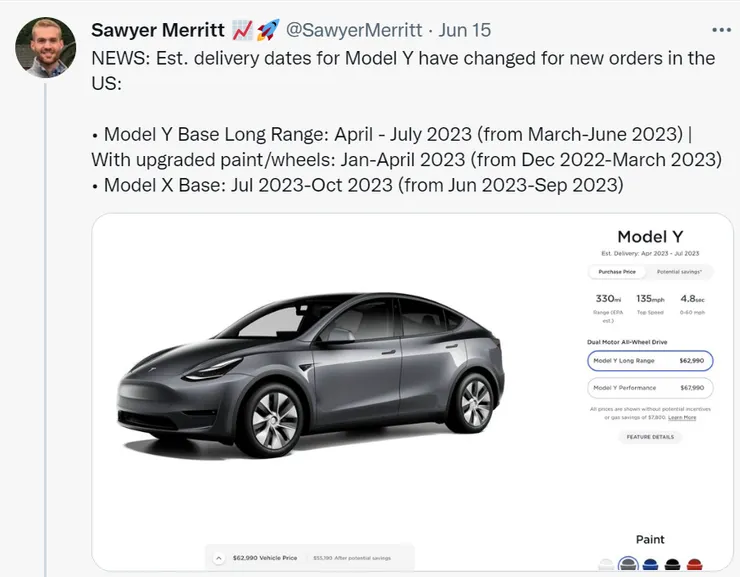Select Model Y Performance option
Screen dimensions: 740x577
click(649, 387)
